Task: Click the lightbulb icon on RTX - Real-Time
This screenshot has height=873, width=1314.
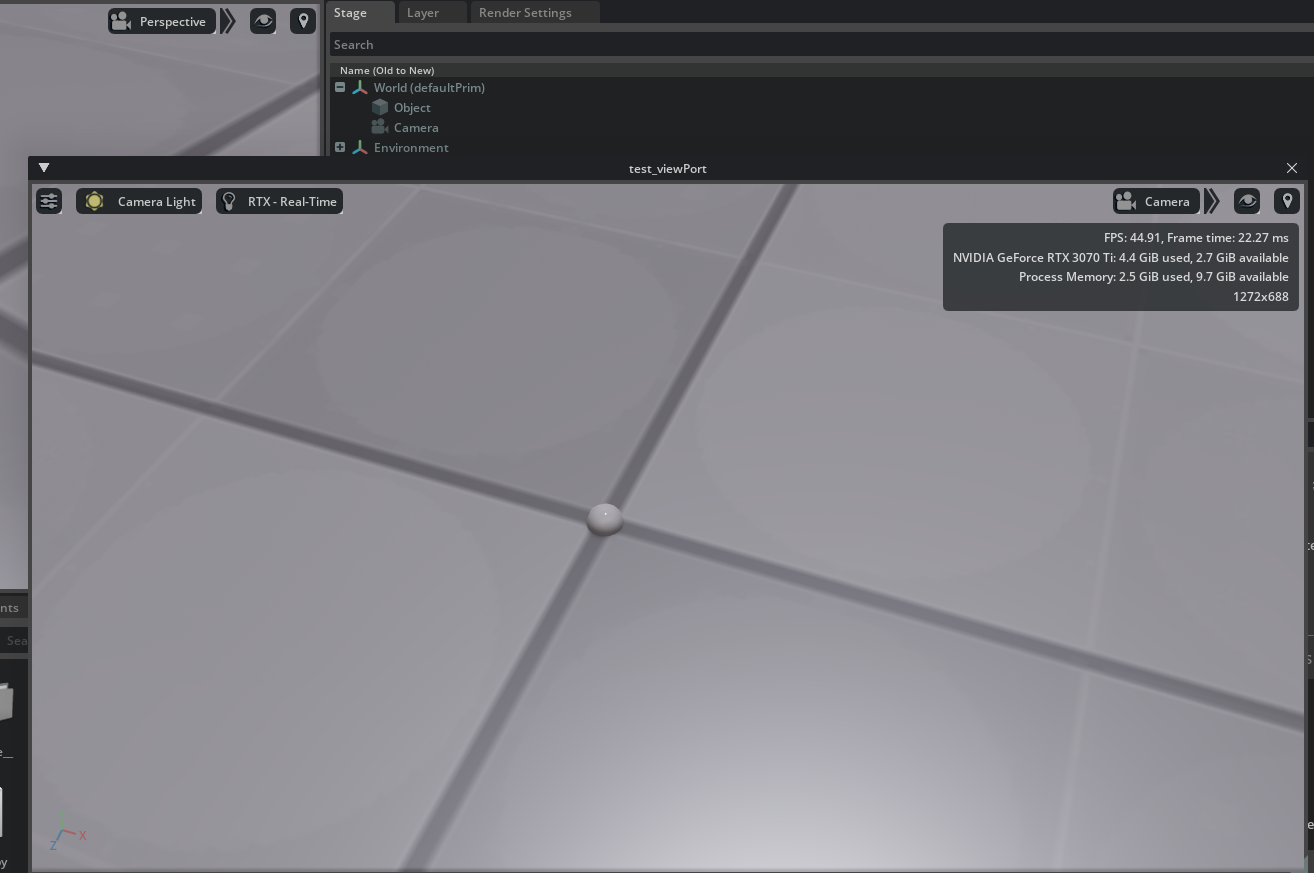Action: point(229,201)
